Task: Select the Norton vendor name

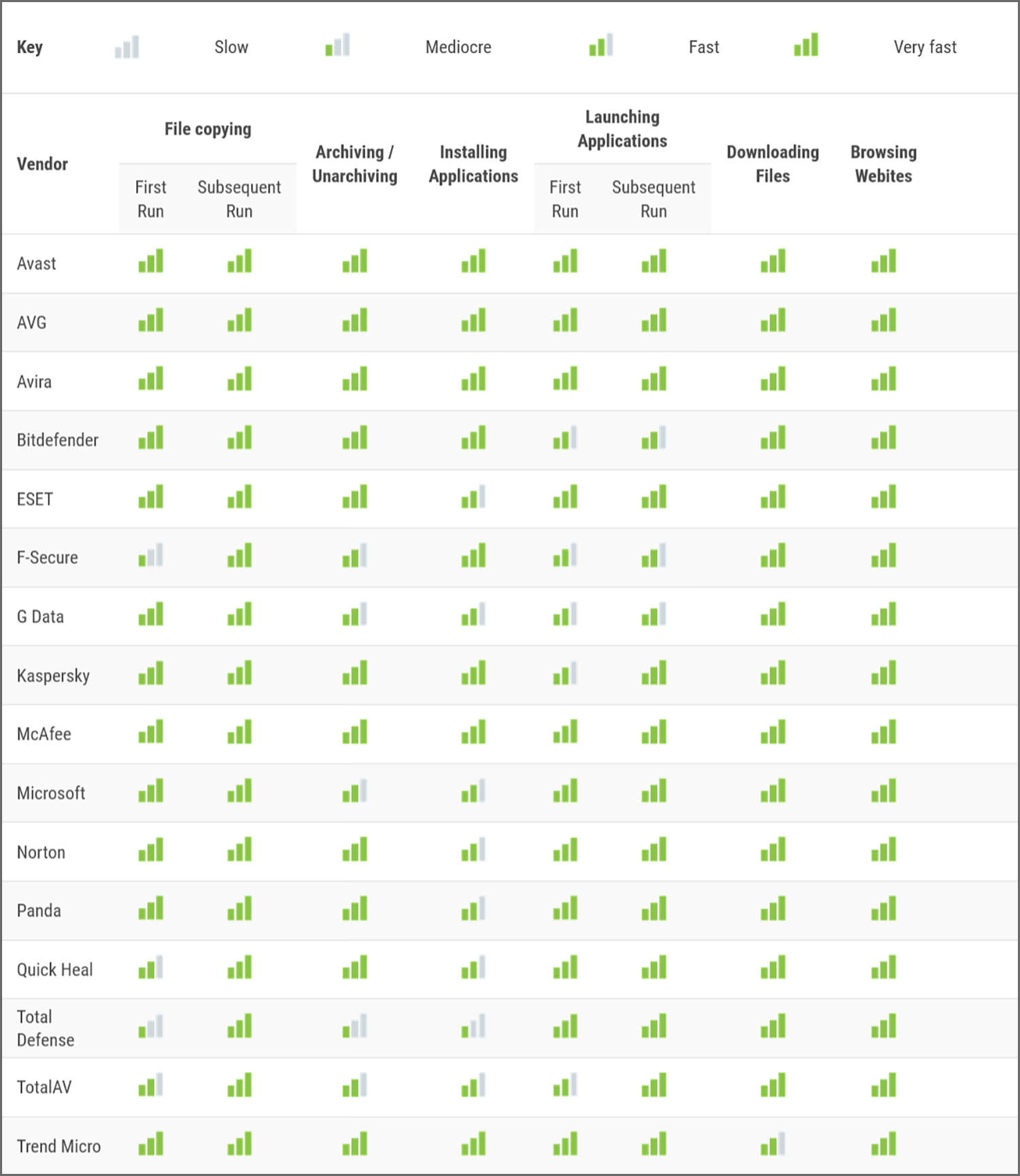Action: click(41, 852)
